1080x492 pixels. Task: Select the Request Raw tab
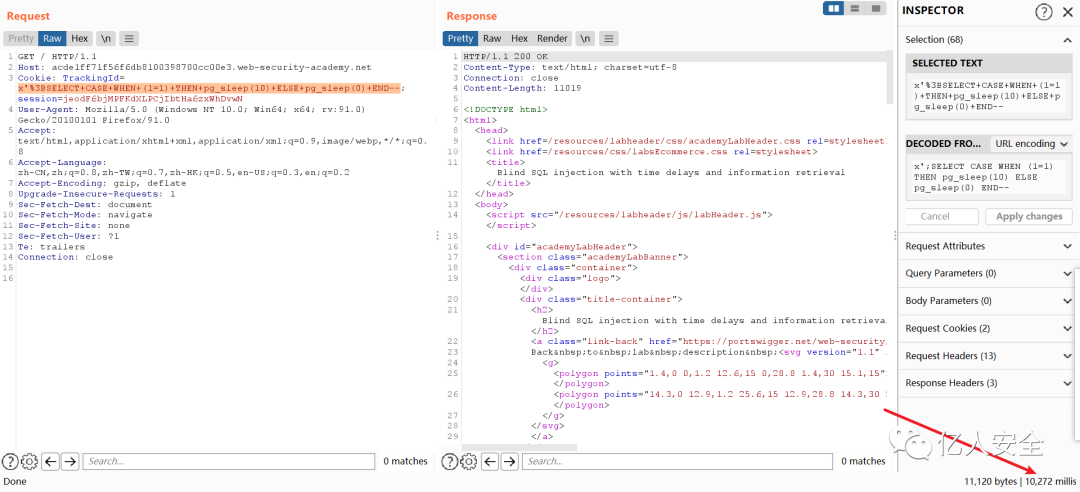pyautogui.click(x=52, y=39)
